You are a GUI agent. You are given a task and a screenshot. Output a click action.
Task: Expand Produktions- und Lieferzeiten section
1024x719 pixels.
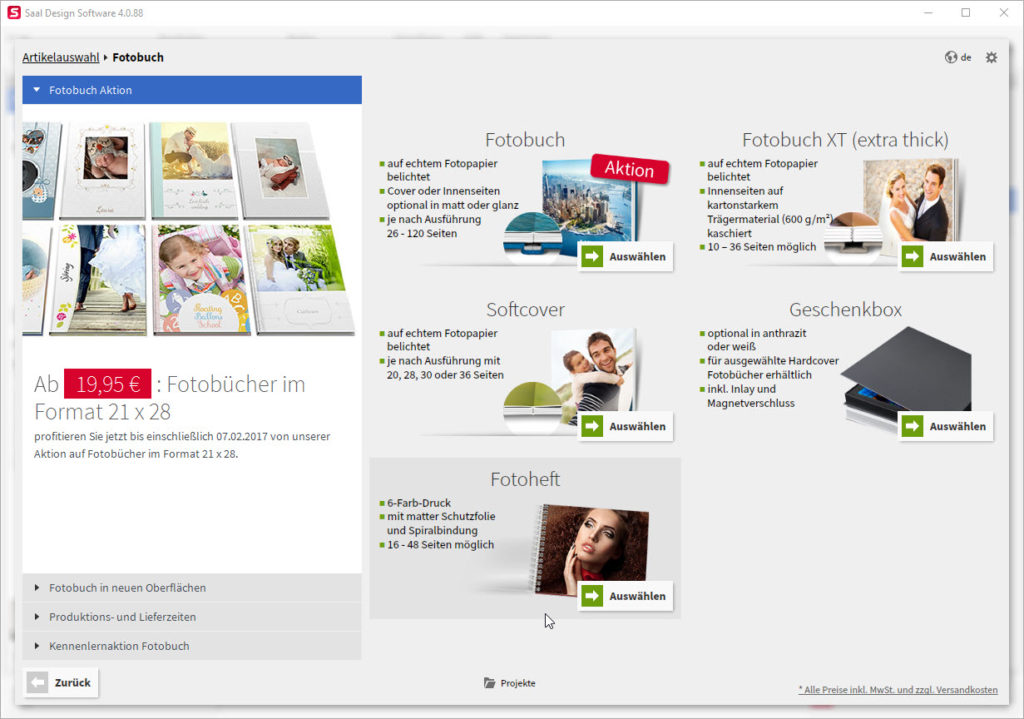click(192, 616)
